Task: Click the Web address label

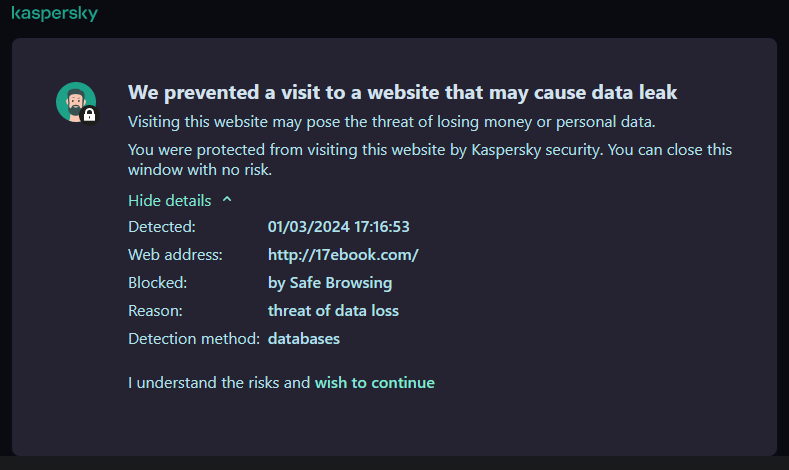Action: [175, 255]
